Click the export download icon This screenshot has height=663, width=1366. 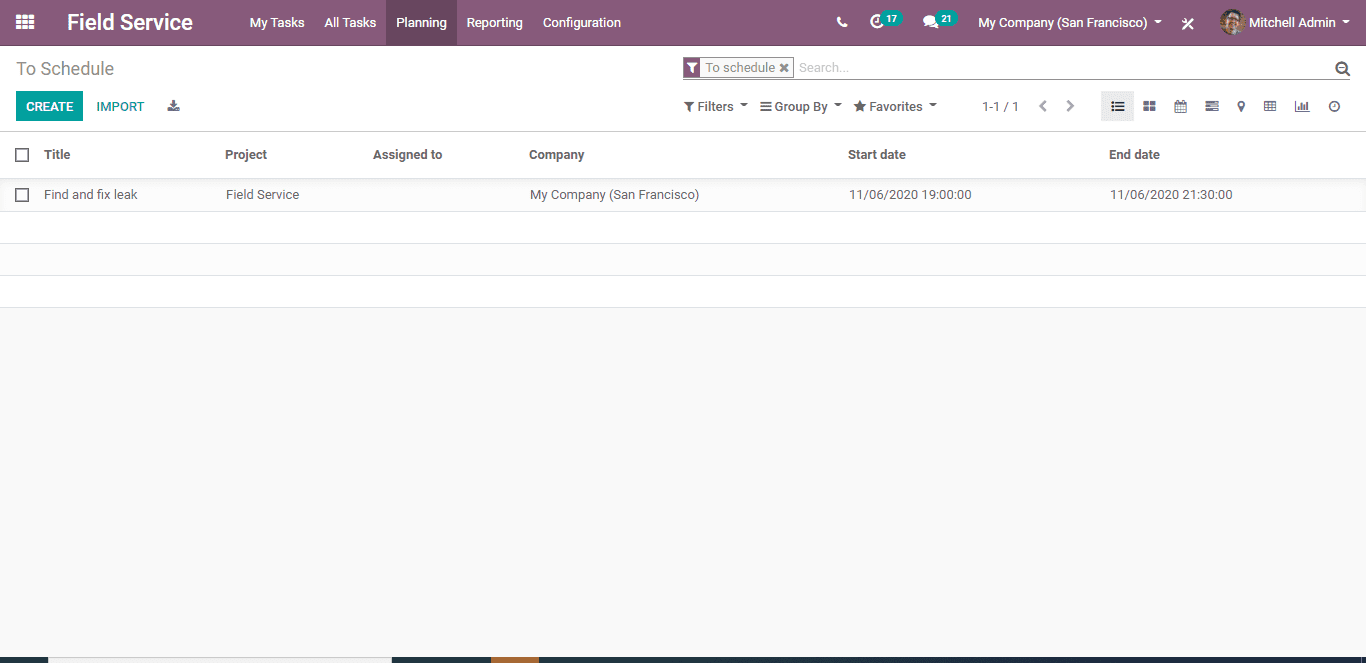point(173,106)
